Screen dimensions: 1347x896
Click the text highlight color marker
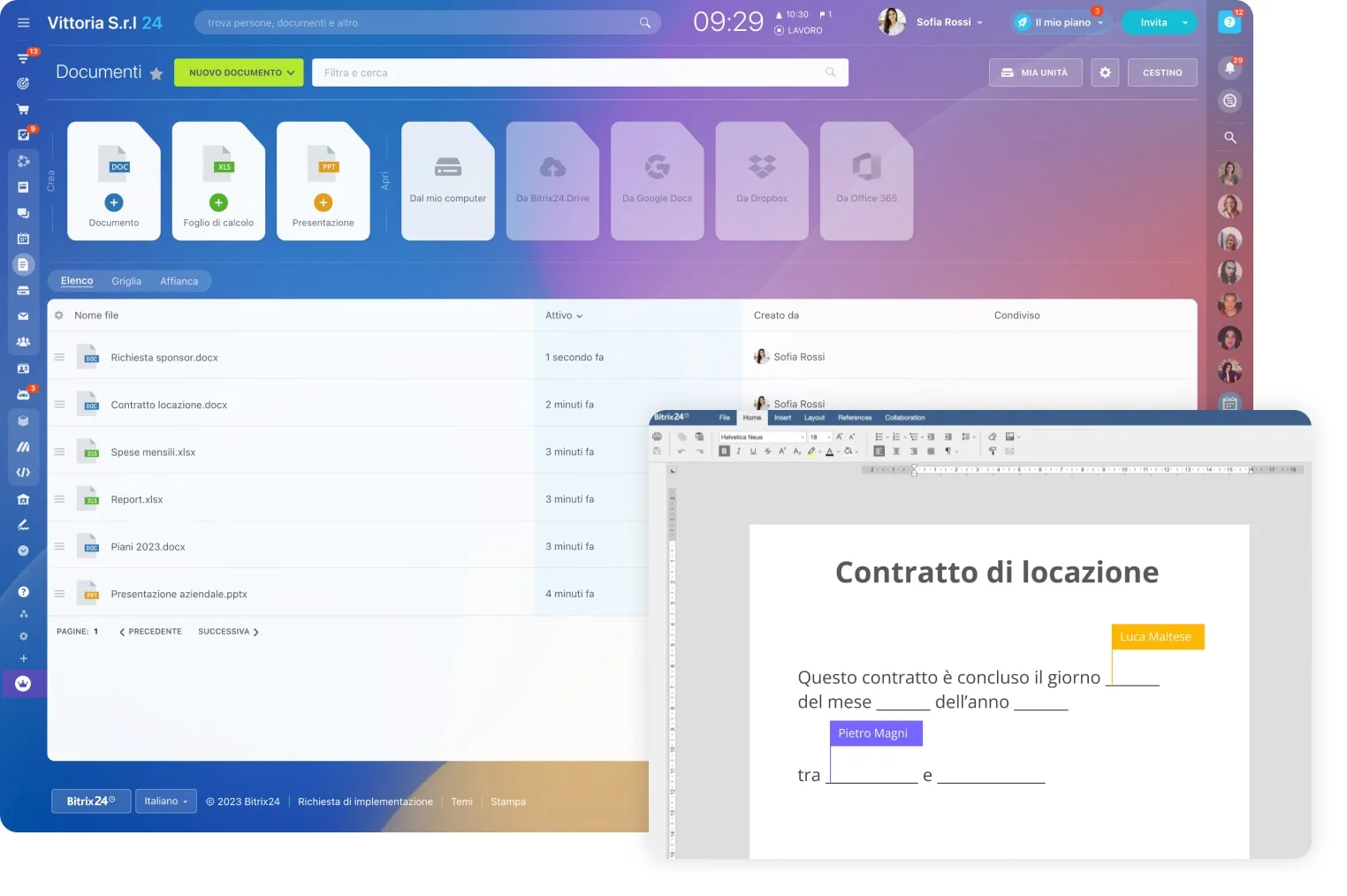click(x=811, y=452)
